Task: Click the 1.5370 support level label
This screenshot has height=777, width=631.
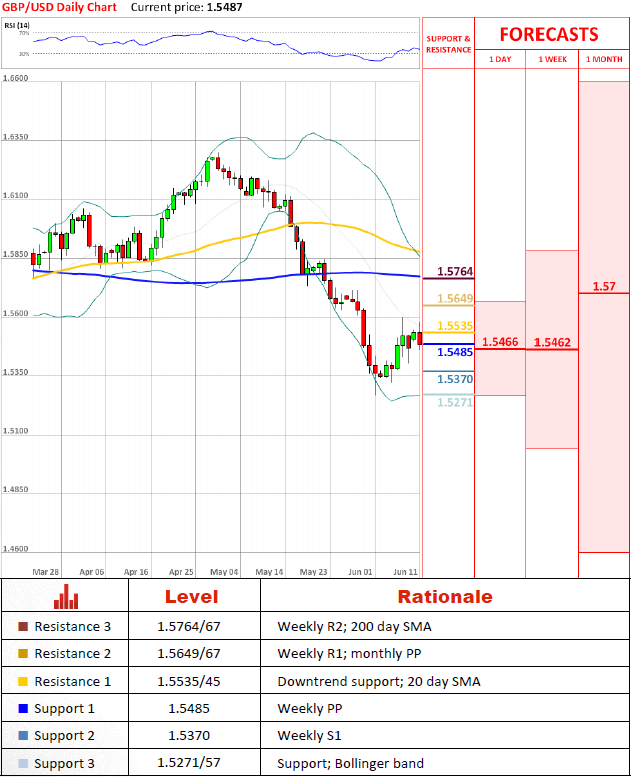Action: click(x=455, y=379)
